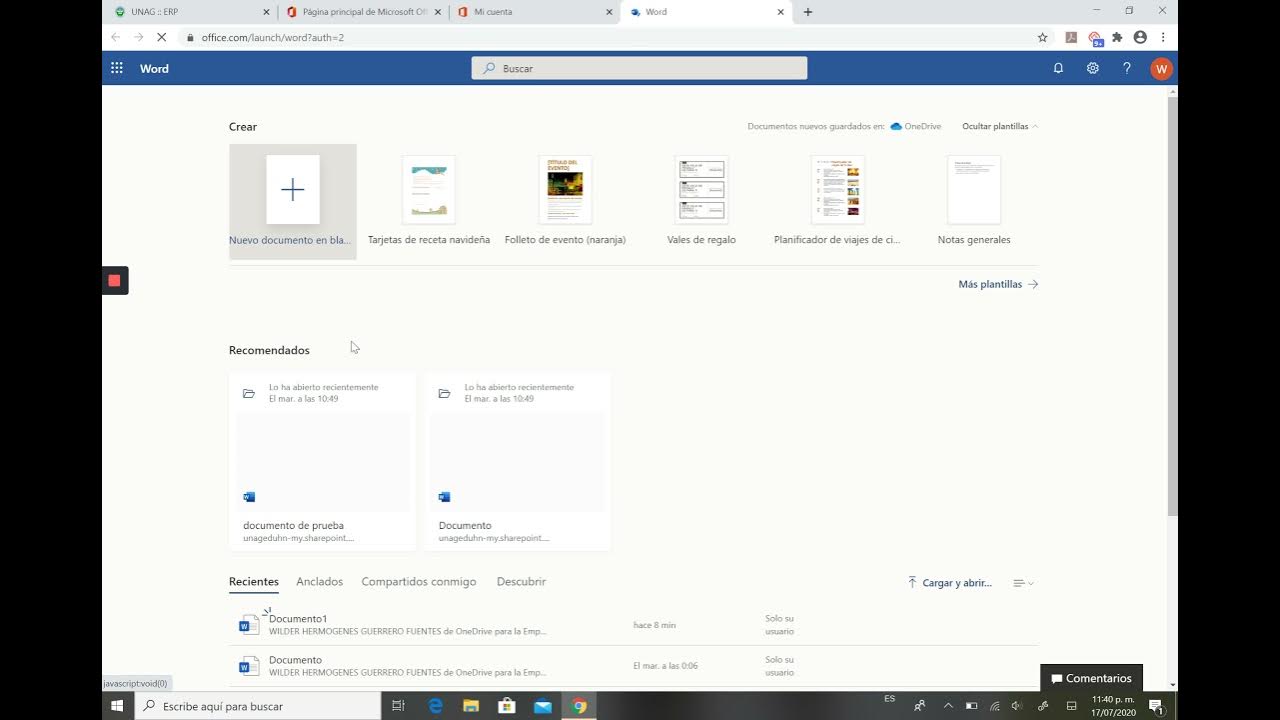Screen dimensions: 1280x720
Task: Click the Chrome icon on the taskbar
Action: pos(579,706)
